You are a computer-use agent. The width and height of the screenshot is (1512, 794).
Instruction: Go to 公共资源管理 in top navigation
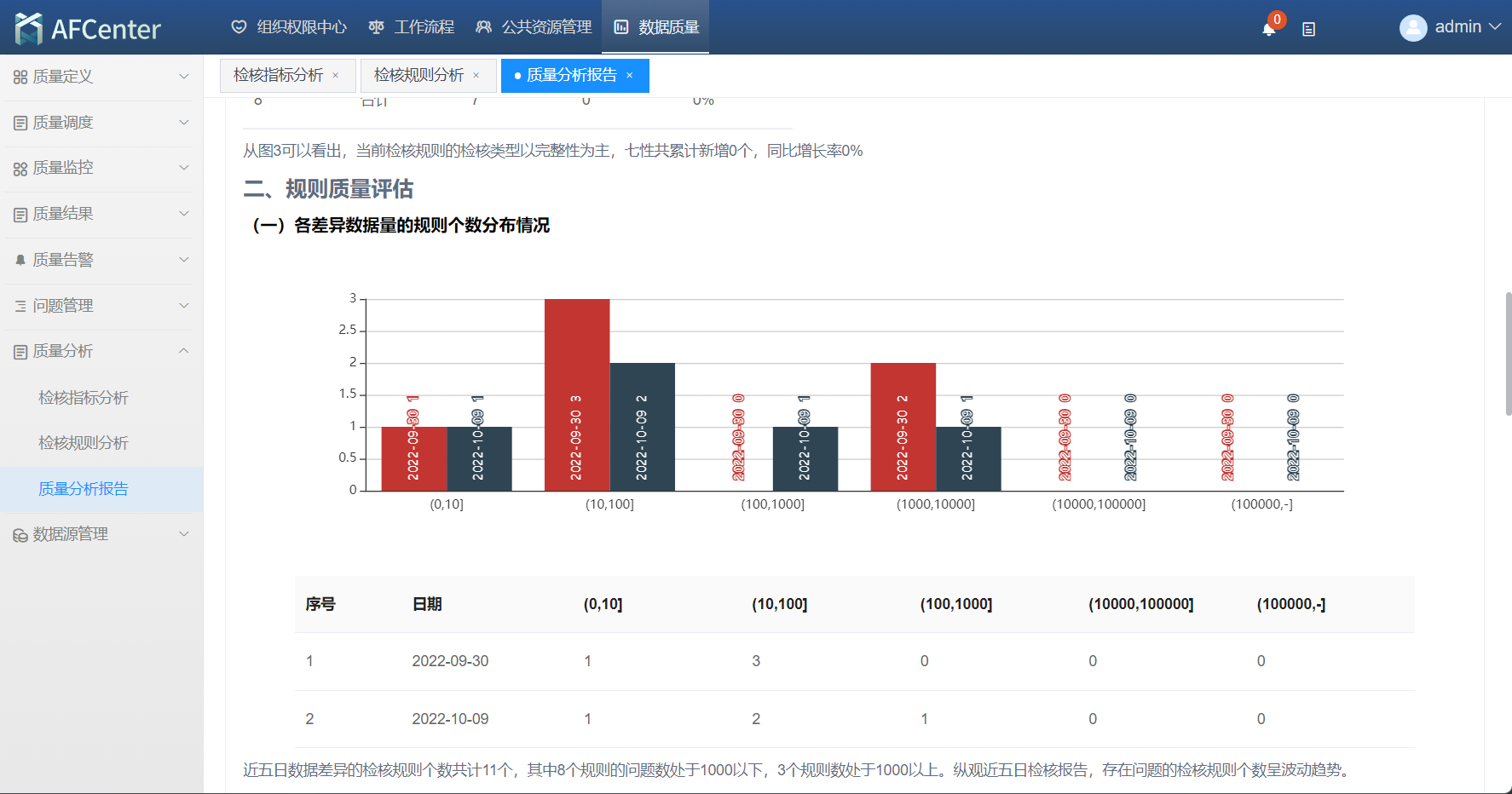click(x=534, y=27)
